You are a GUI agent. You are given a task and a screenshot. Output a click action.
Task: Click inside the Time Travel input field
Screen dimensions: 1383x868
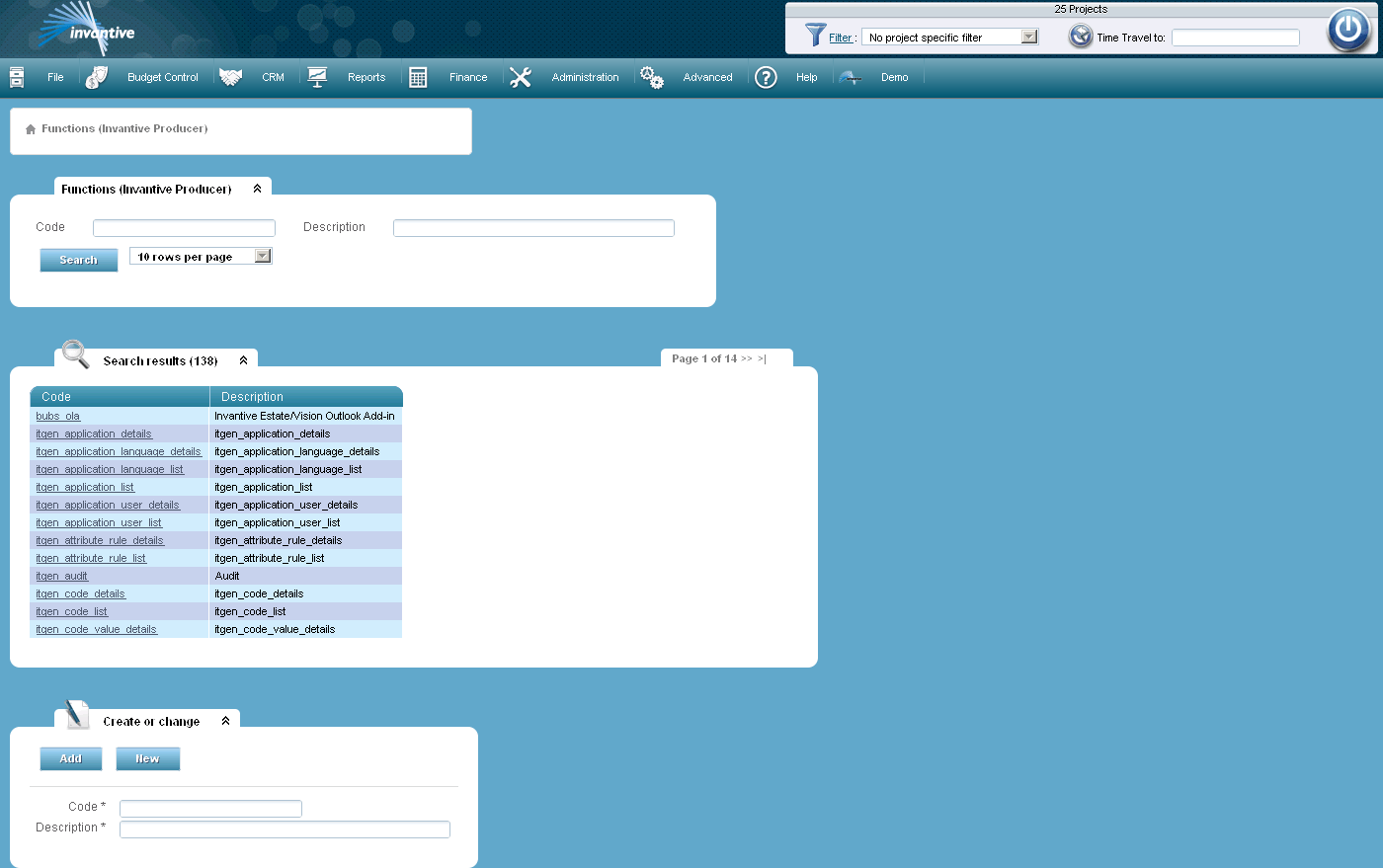pos(1235,37)
